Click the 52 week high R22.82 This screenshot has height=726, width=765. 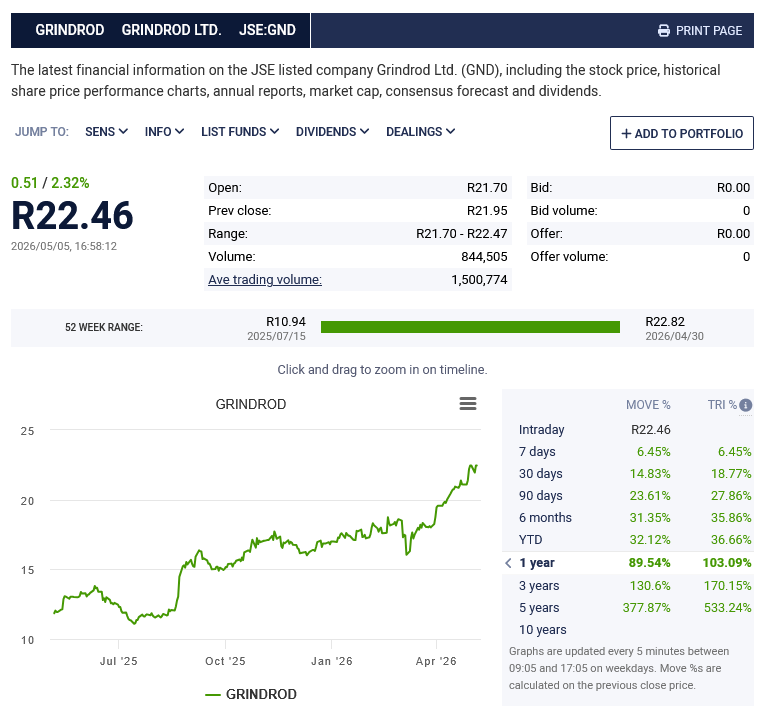pos(665,322)
